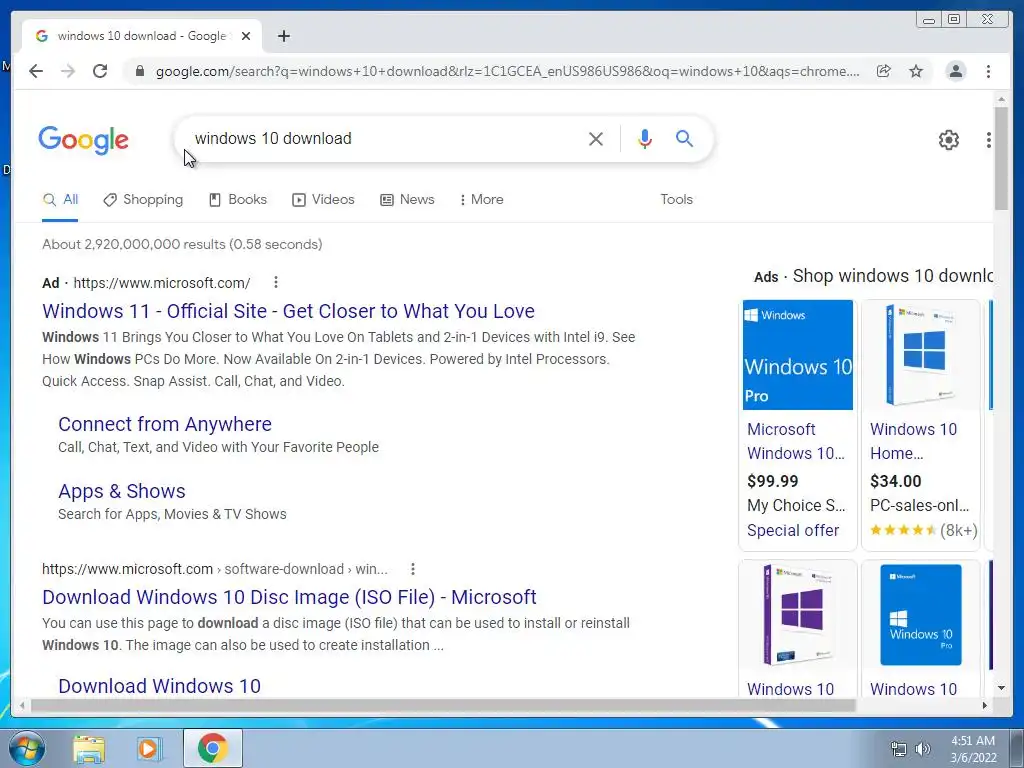Open options for microsoft.com software-download result
Screen dimensions: 1024x768
click(x=413, y=569)
